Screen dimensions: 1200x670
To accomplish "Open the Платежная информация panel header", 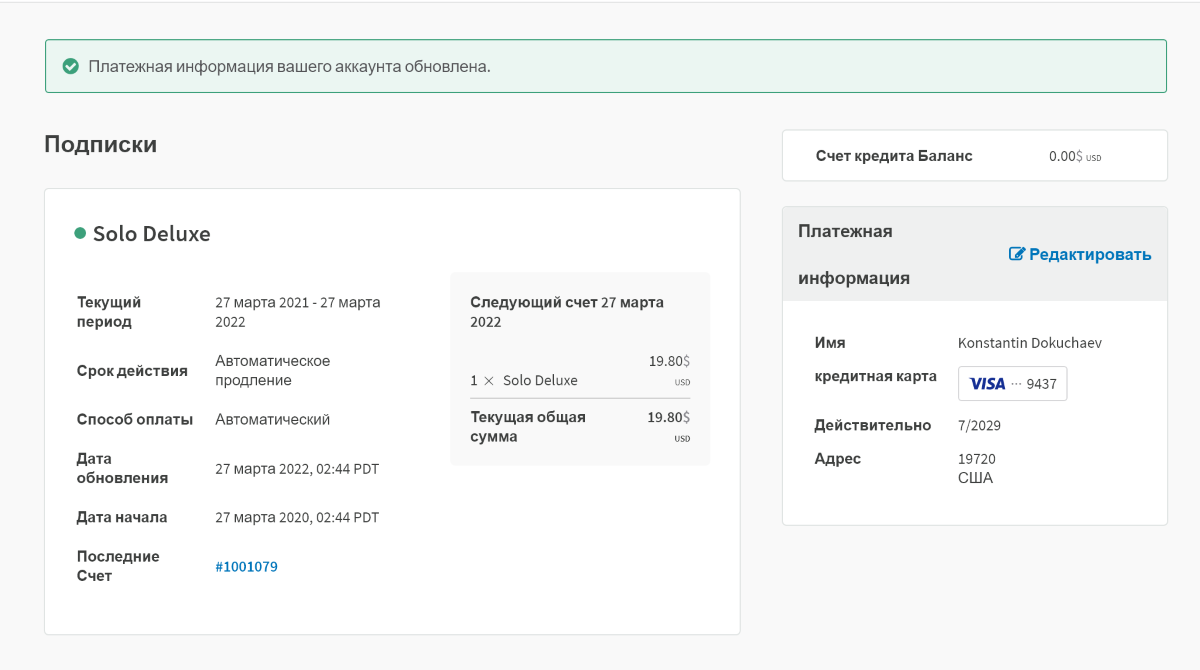I will click(x=856, y=254).
